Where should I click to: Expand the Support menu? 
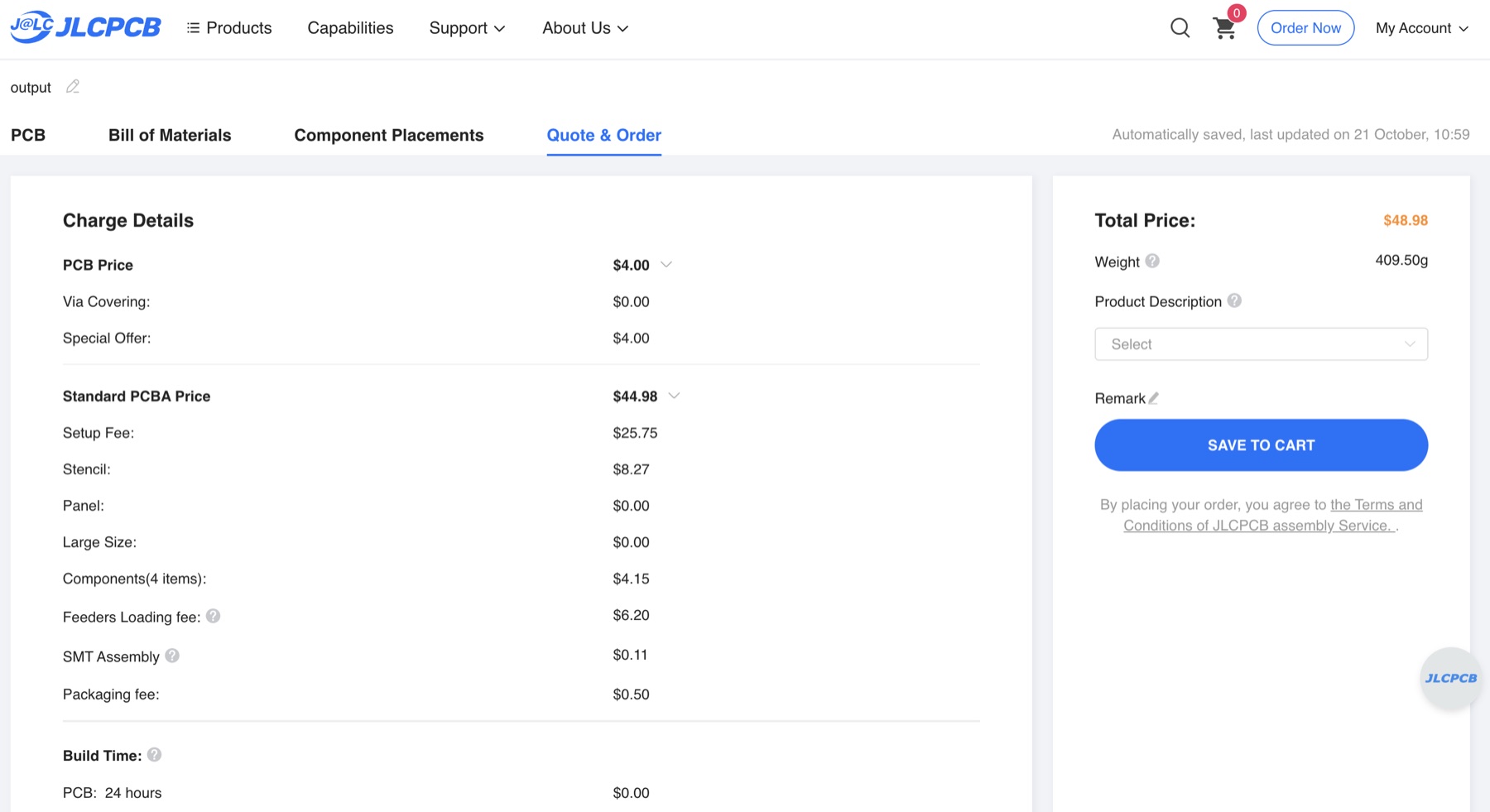point(467,28)
